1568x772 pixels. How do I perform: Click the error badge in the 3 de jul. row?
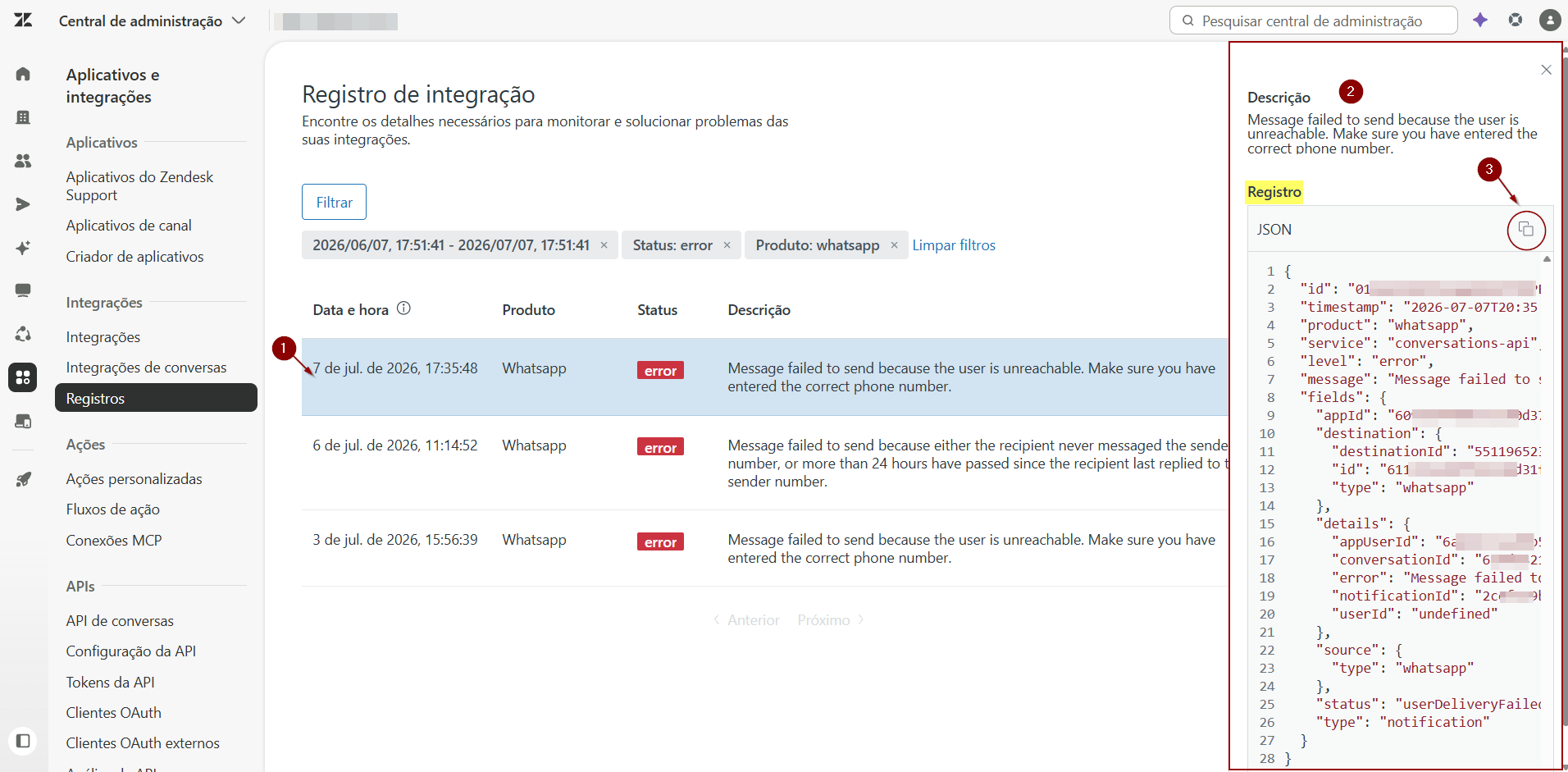point(660,541)
